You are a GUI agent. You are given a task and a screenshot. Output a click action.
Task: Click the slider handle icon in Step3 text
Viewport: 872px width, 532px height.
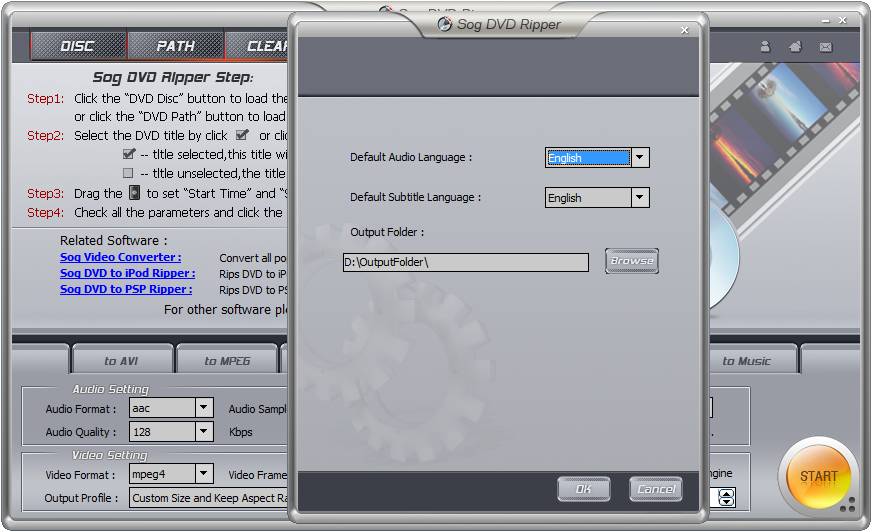[135, 192]
